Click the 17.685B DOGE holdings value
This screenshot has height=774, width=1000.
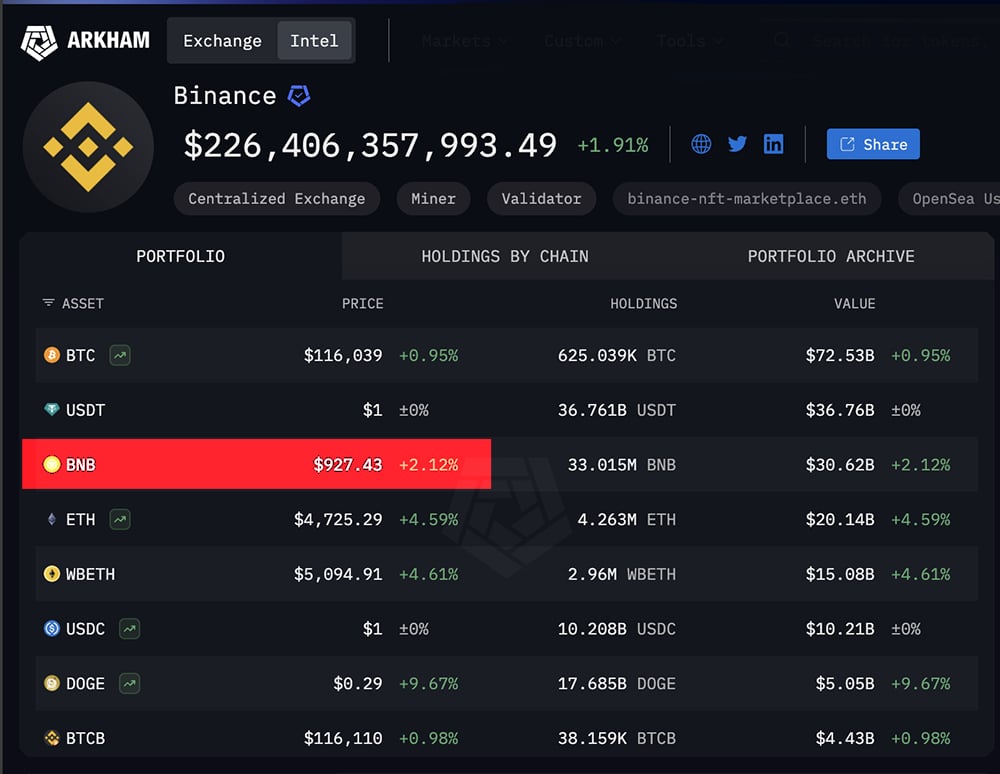617,684
